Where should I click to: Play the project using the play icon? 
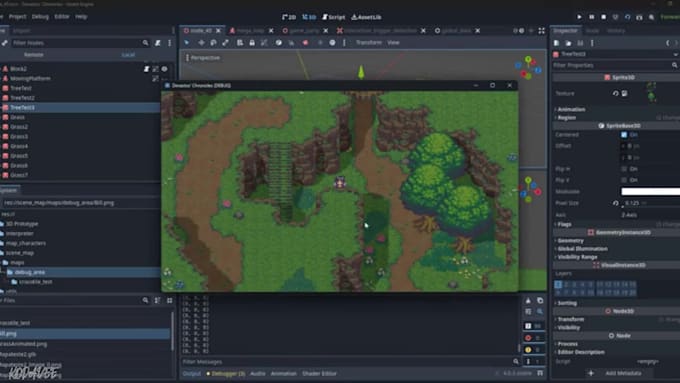pos(579,17)
